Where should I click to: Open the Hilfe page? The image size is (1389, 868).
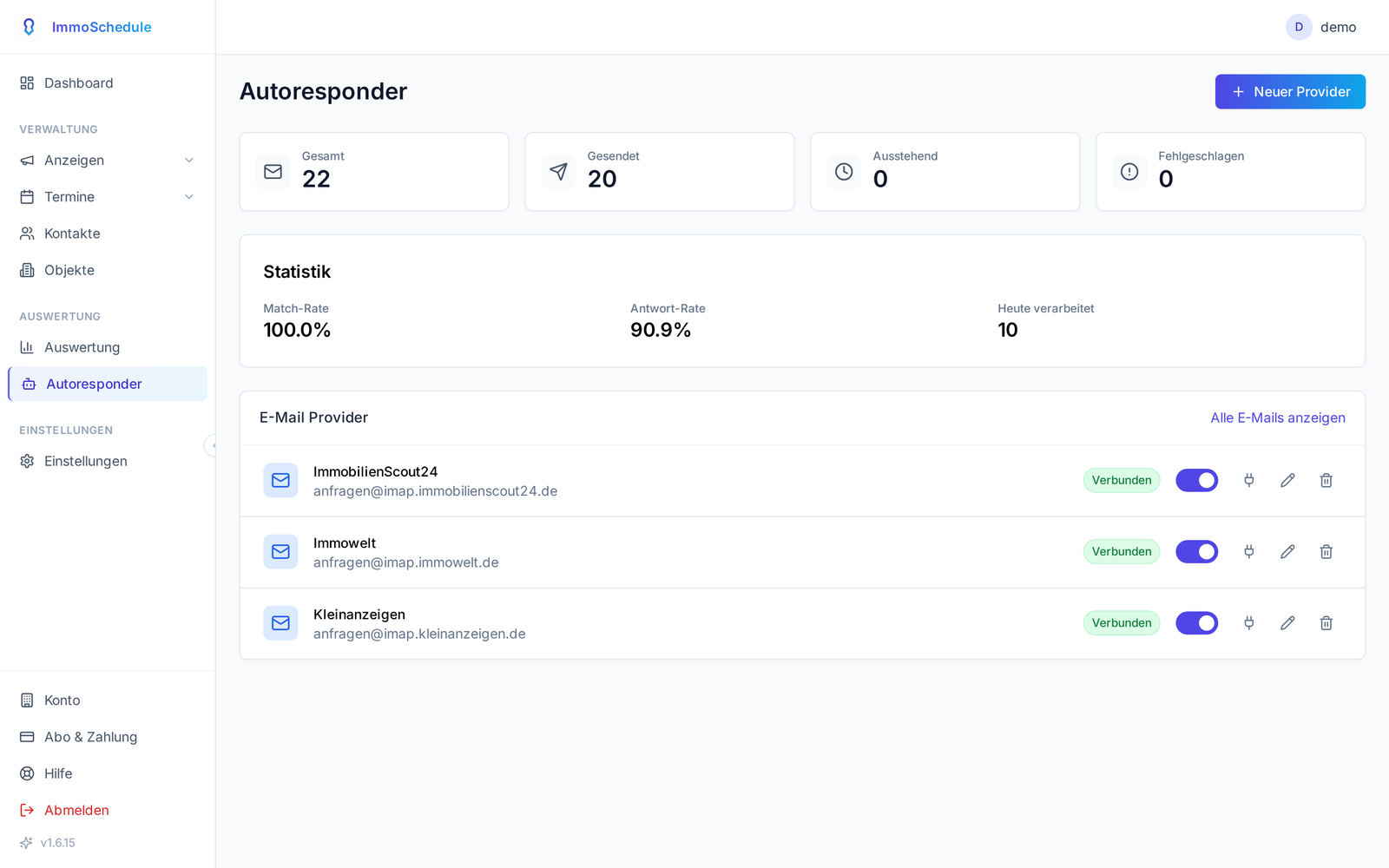(108, 773)
